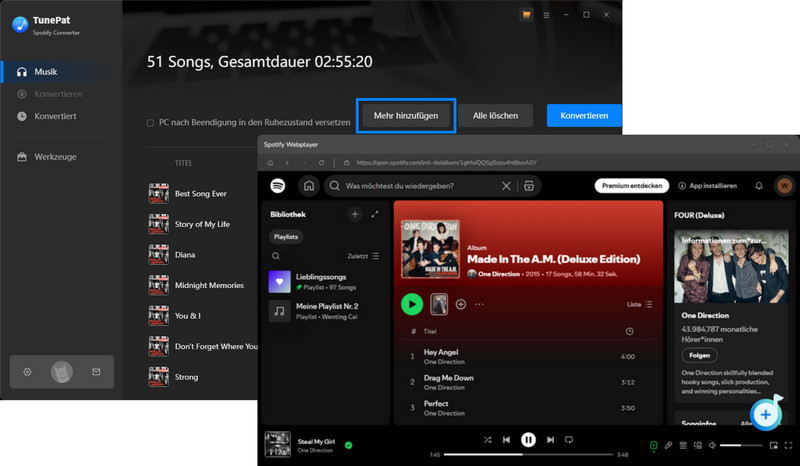Open the TunePat mail feedback icon
The width and height of the screenshot is (800, 466).
pos(96,372)
